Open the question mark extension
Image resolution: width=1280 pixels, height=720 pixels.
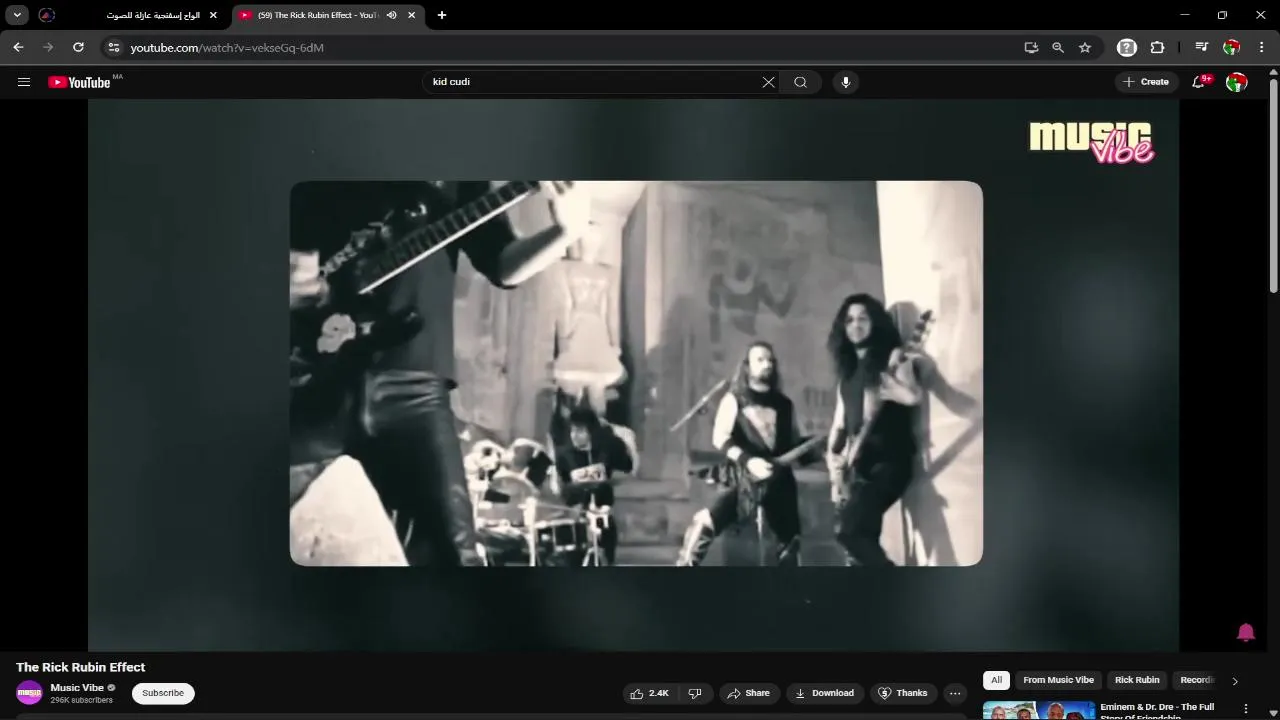point(1127,47)
